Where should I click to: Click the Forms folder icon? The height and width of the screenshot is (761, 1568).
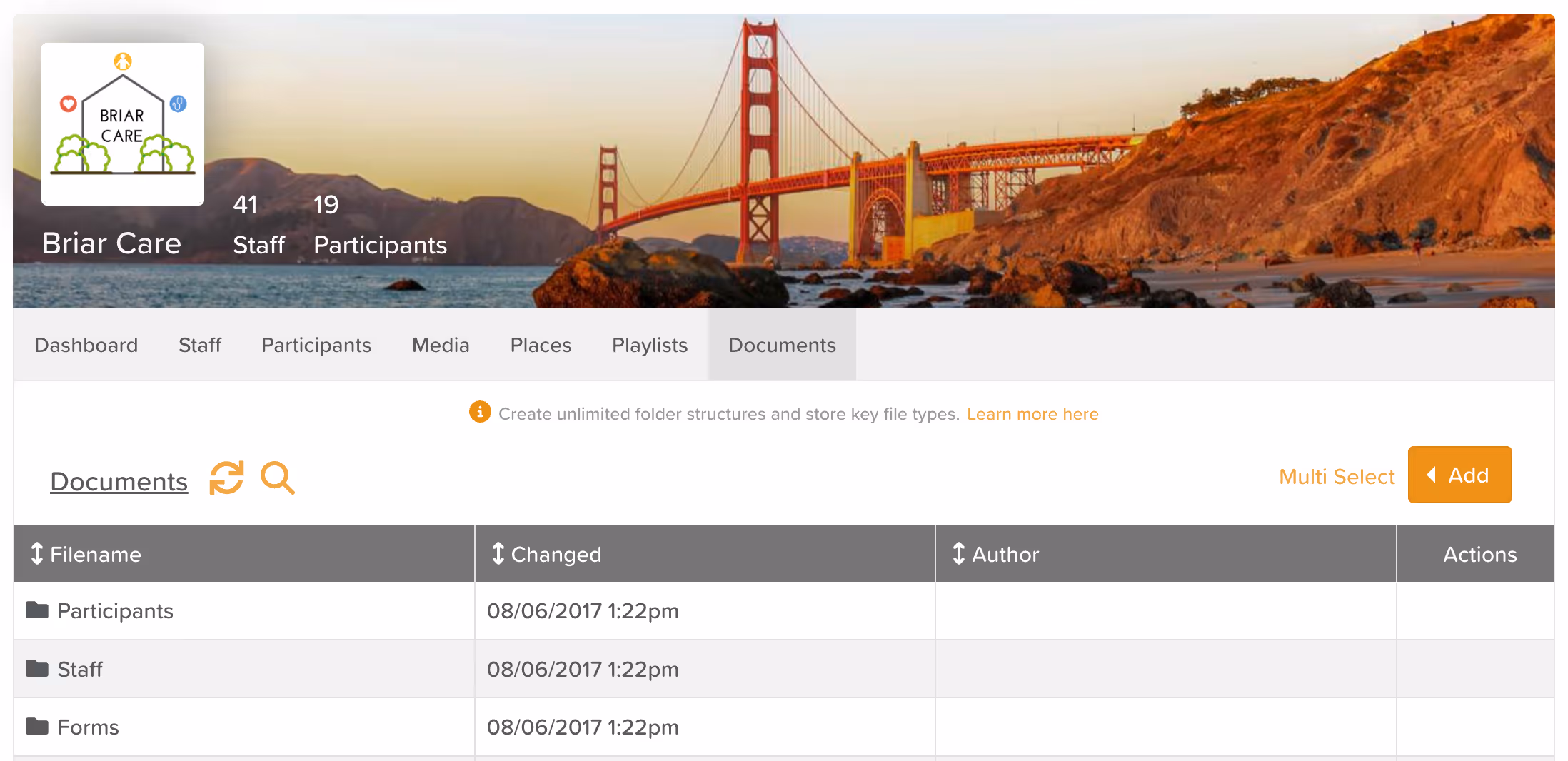coord(37,726)
